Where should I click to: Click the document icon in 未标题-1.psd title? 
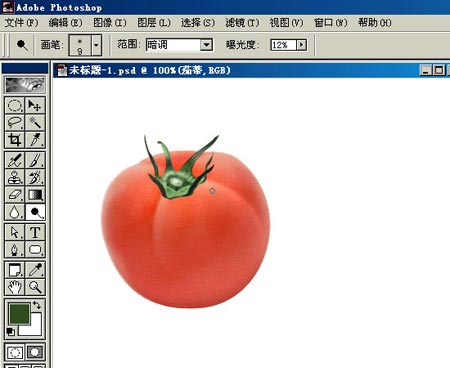click(62, 70)
